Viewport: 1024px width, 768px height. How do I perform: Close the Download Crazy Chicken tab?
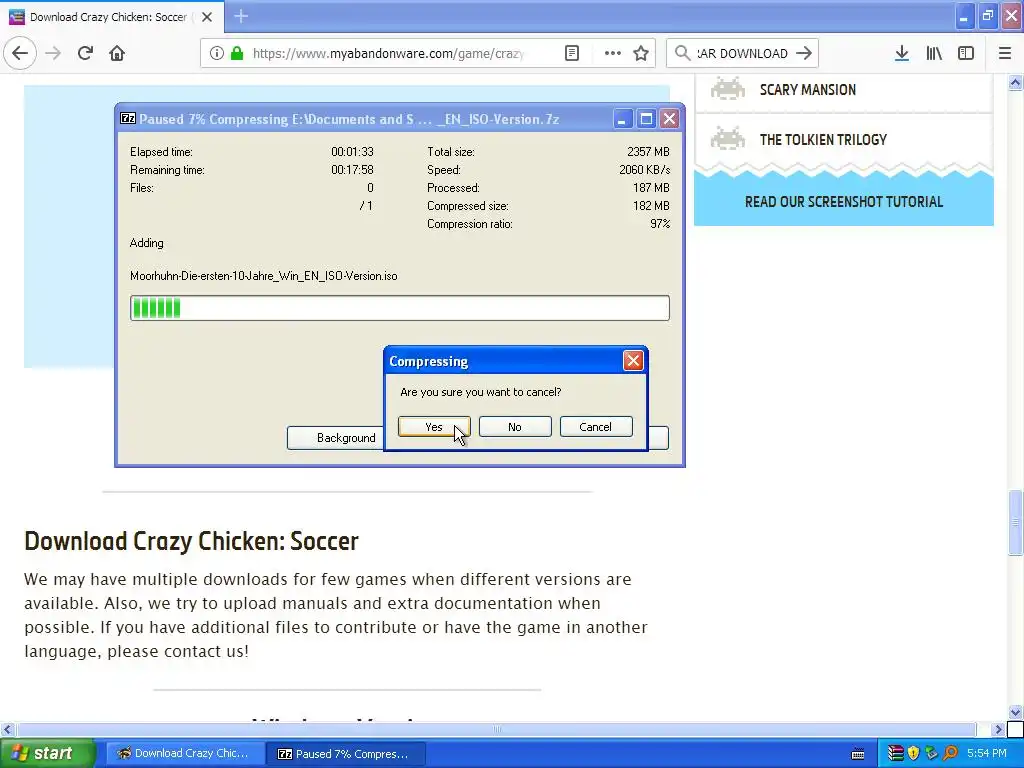point(207,17)
